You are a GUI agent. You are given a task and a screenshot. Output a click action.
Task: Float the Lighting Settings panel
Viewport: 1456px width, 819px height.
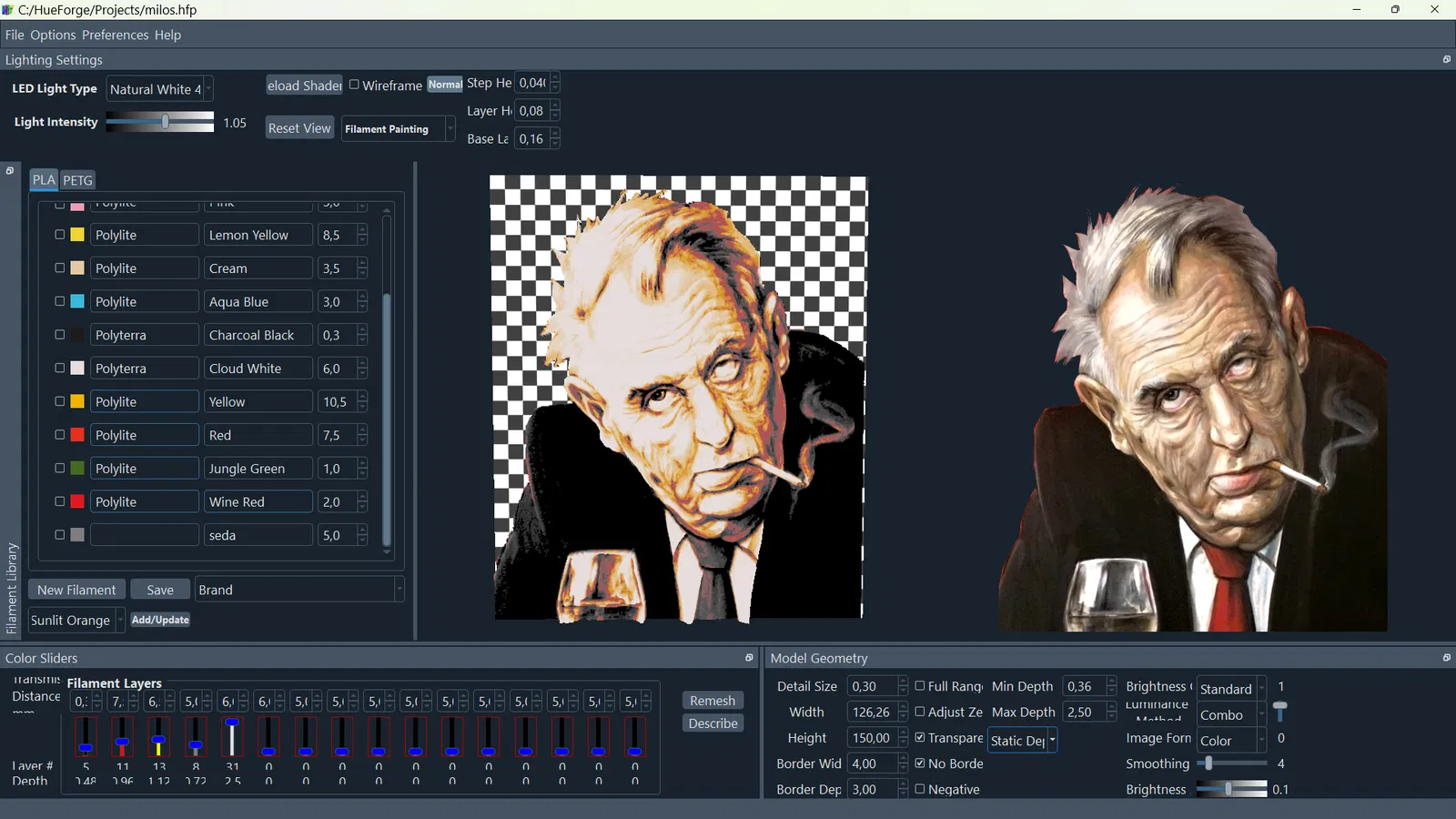1446,59
